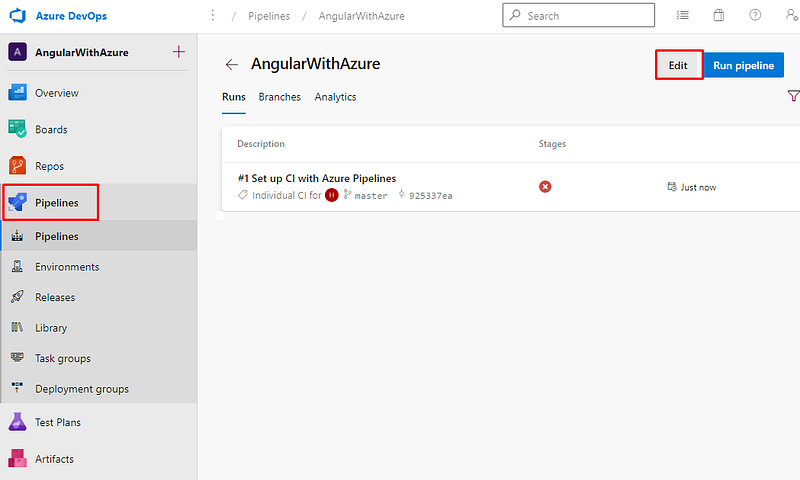Open the Help question mark icon
This screenshot has width=800, height=480.
755,15
